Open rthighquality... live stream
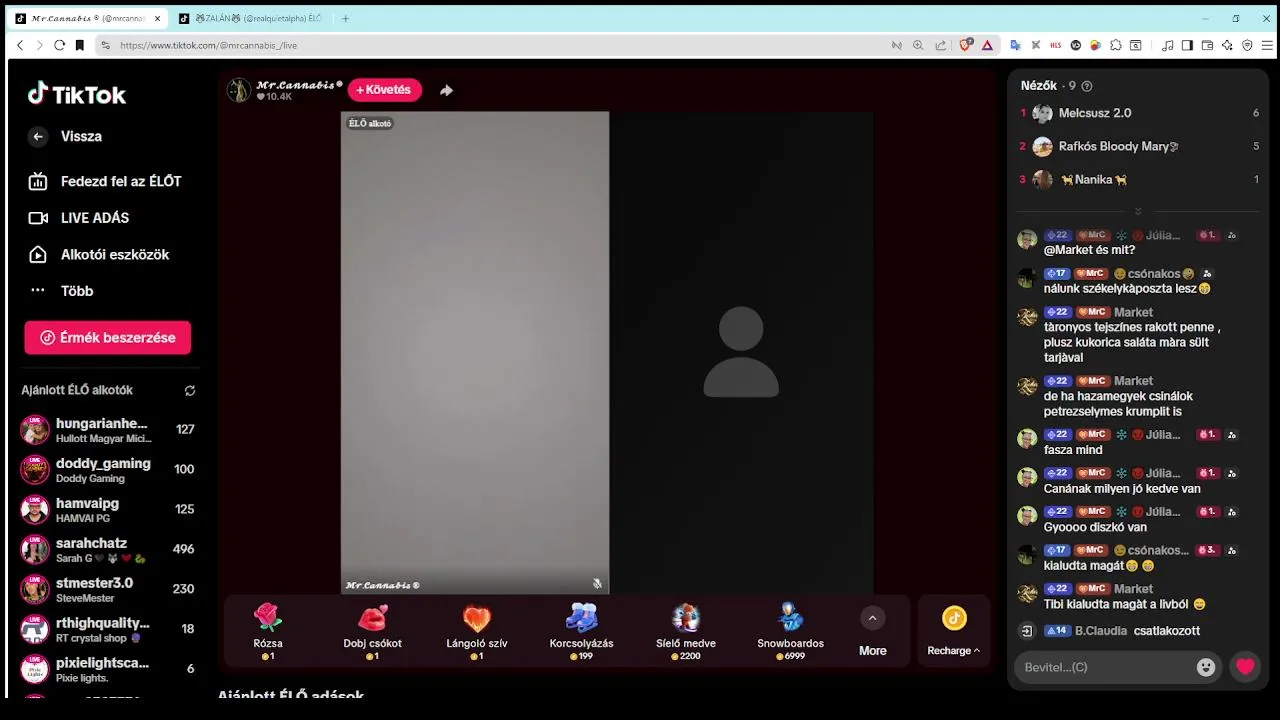The image size is (1280, 720). pyautogui.click(x=108, y=630)
